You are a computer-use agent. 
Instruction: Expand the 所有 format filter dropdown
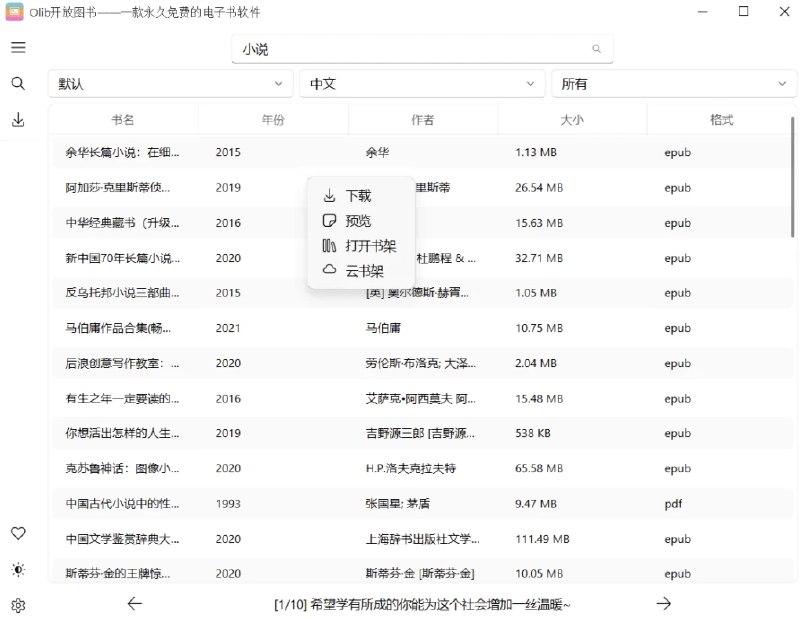point(674,84)
